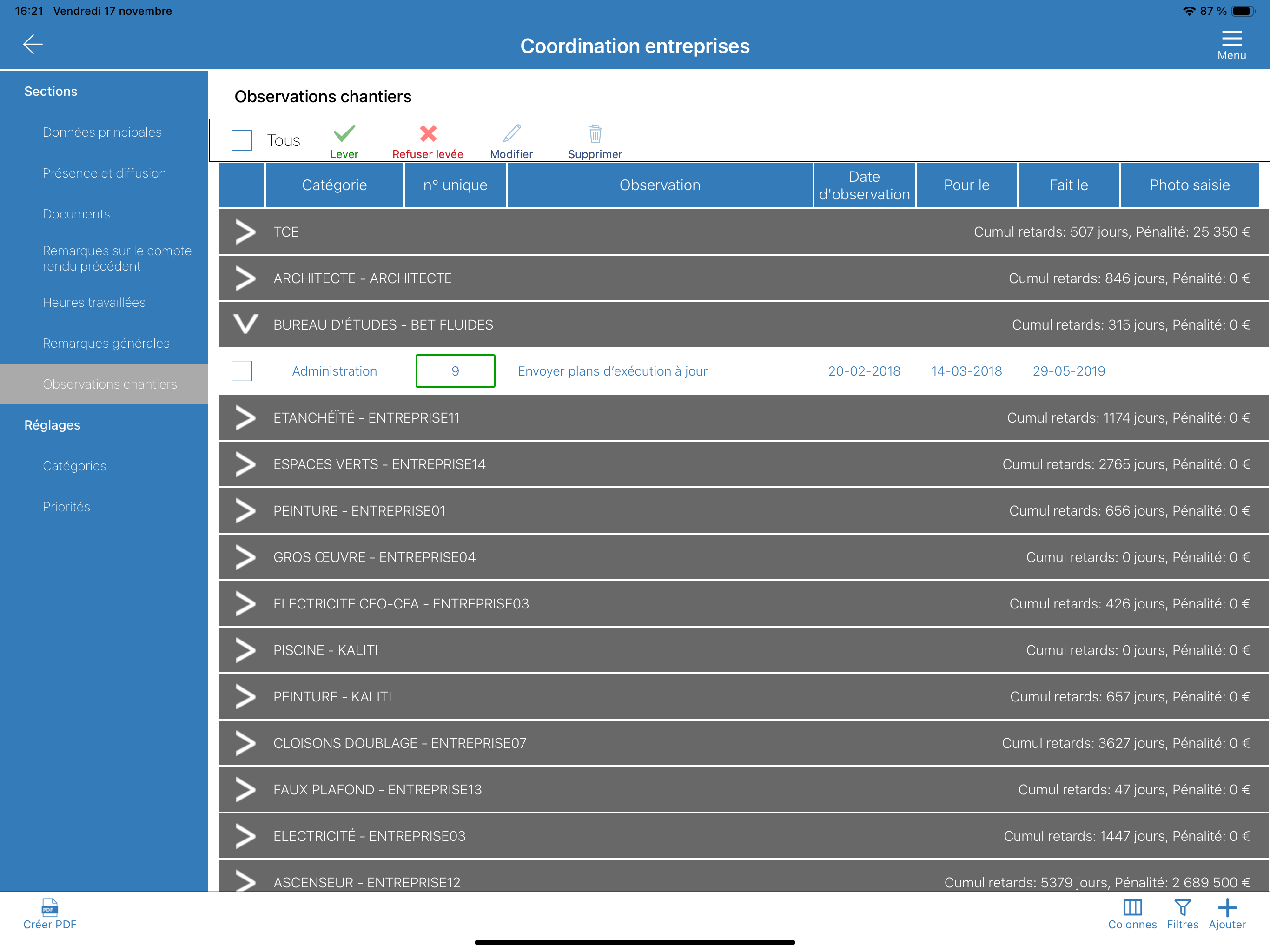Go to Catégories under Réglages

[x=75, y=466]
